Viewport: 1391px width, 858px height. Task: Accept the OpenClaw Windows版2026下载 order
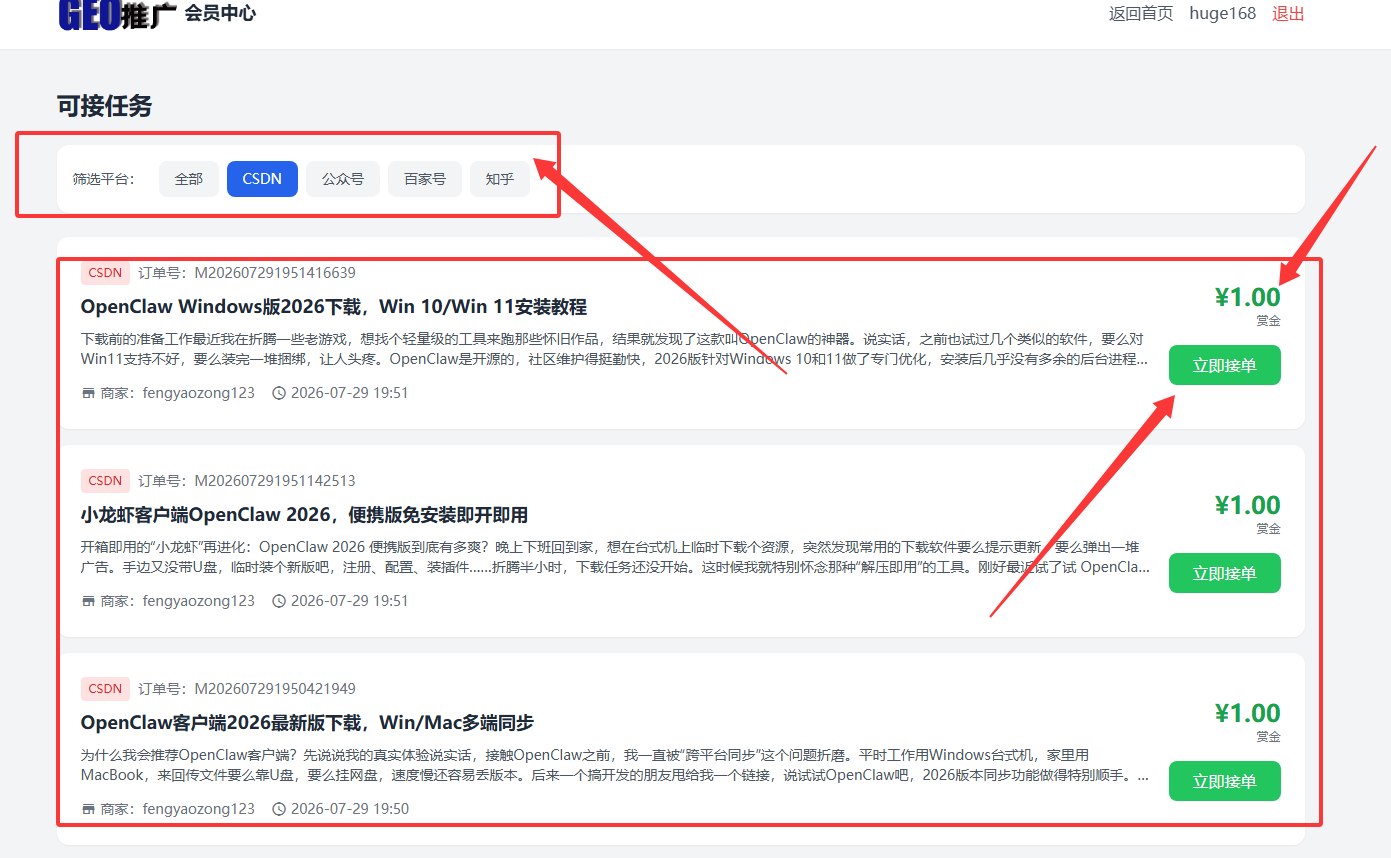tap(1225, 365)
